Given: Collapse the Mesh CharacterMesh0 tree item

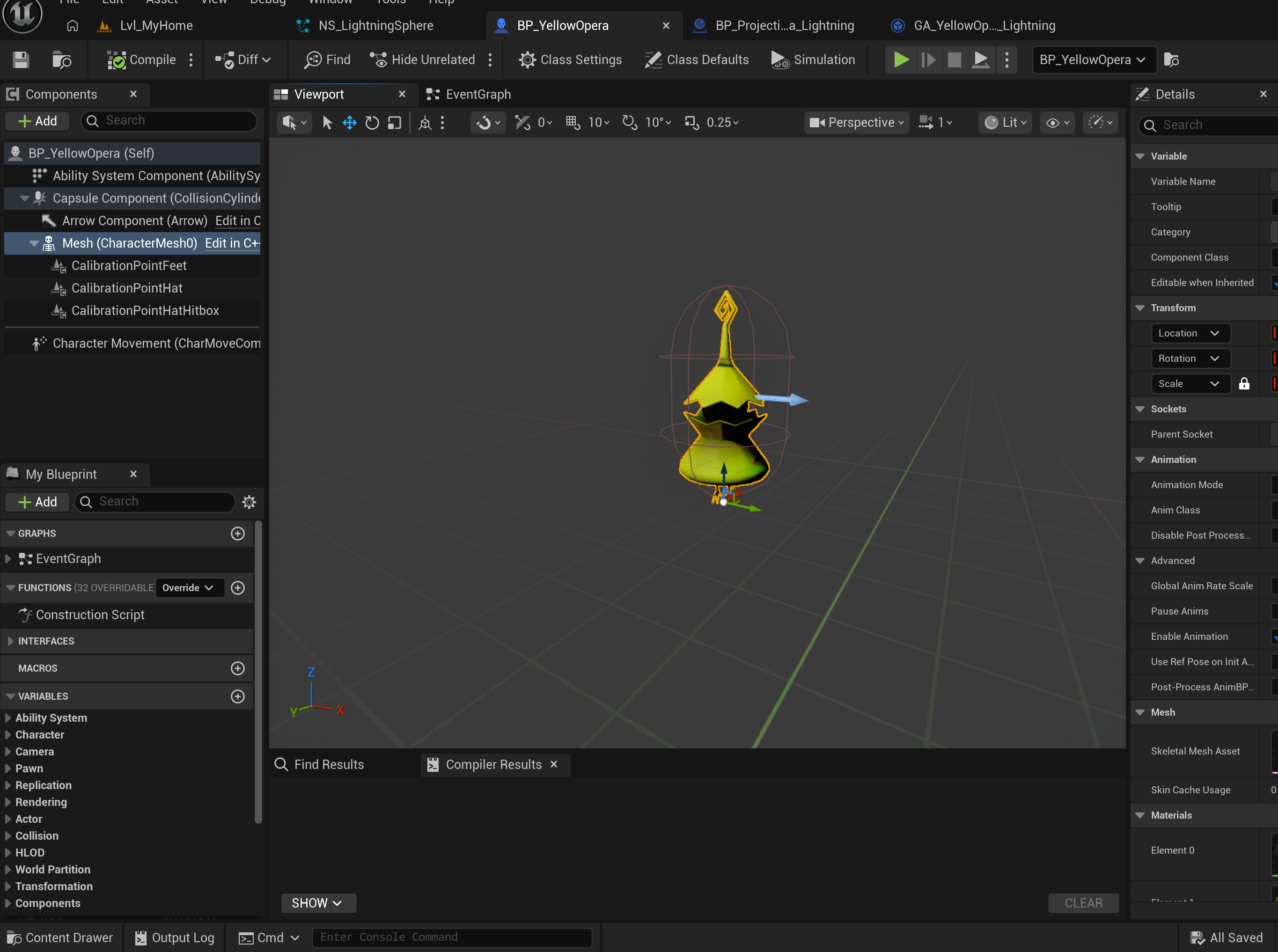Looking at the screenshot, I should tap(34, 243).
